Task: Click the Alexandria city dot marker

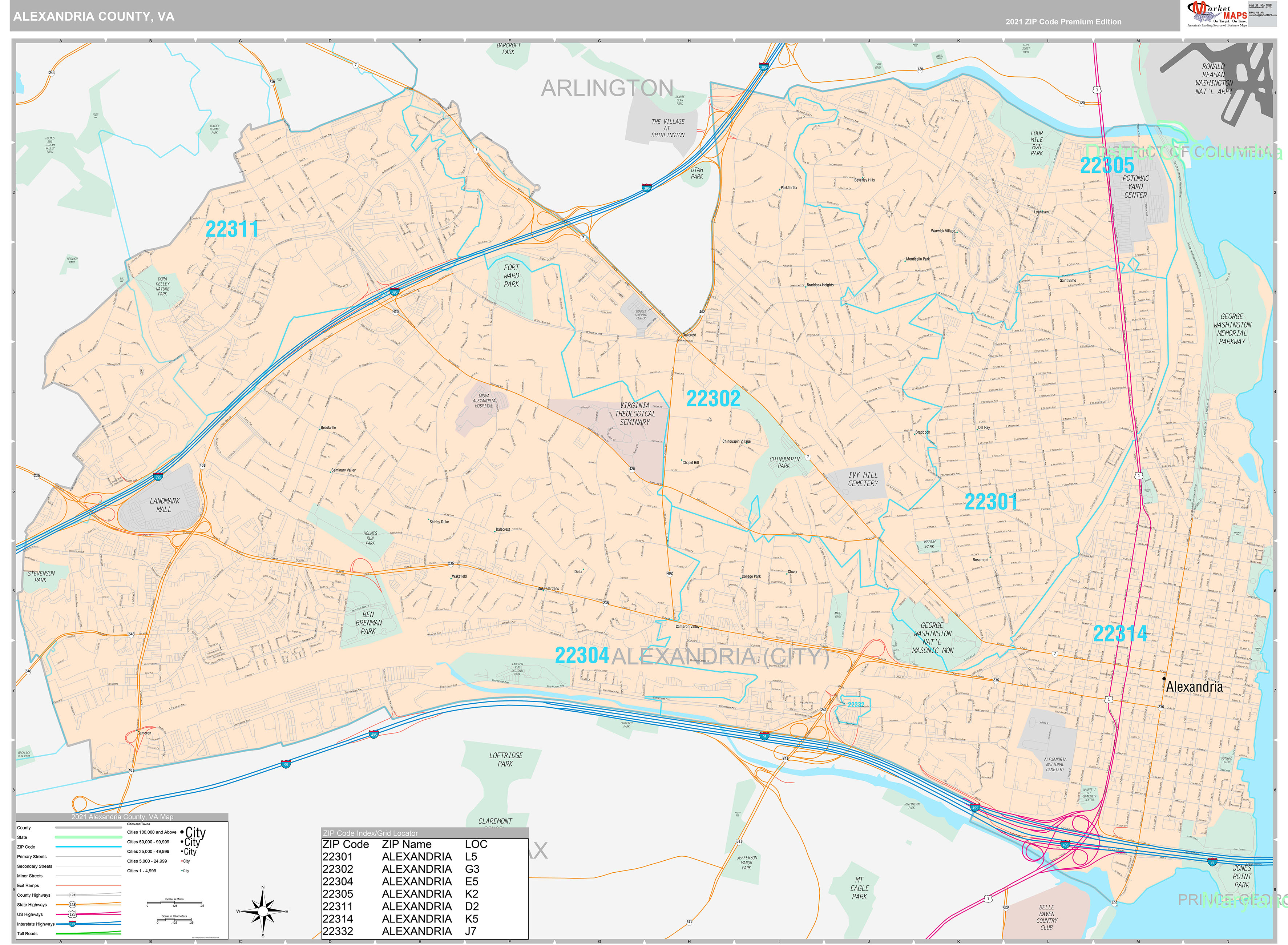Action: (1164, 679)
